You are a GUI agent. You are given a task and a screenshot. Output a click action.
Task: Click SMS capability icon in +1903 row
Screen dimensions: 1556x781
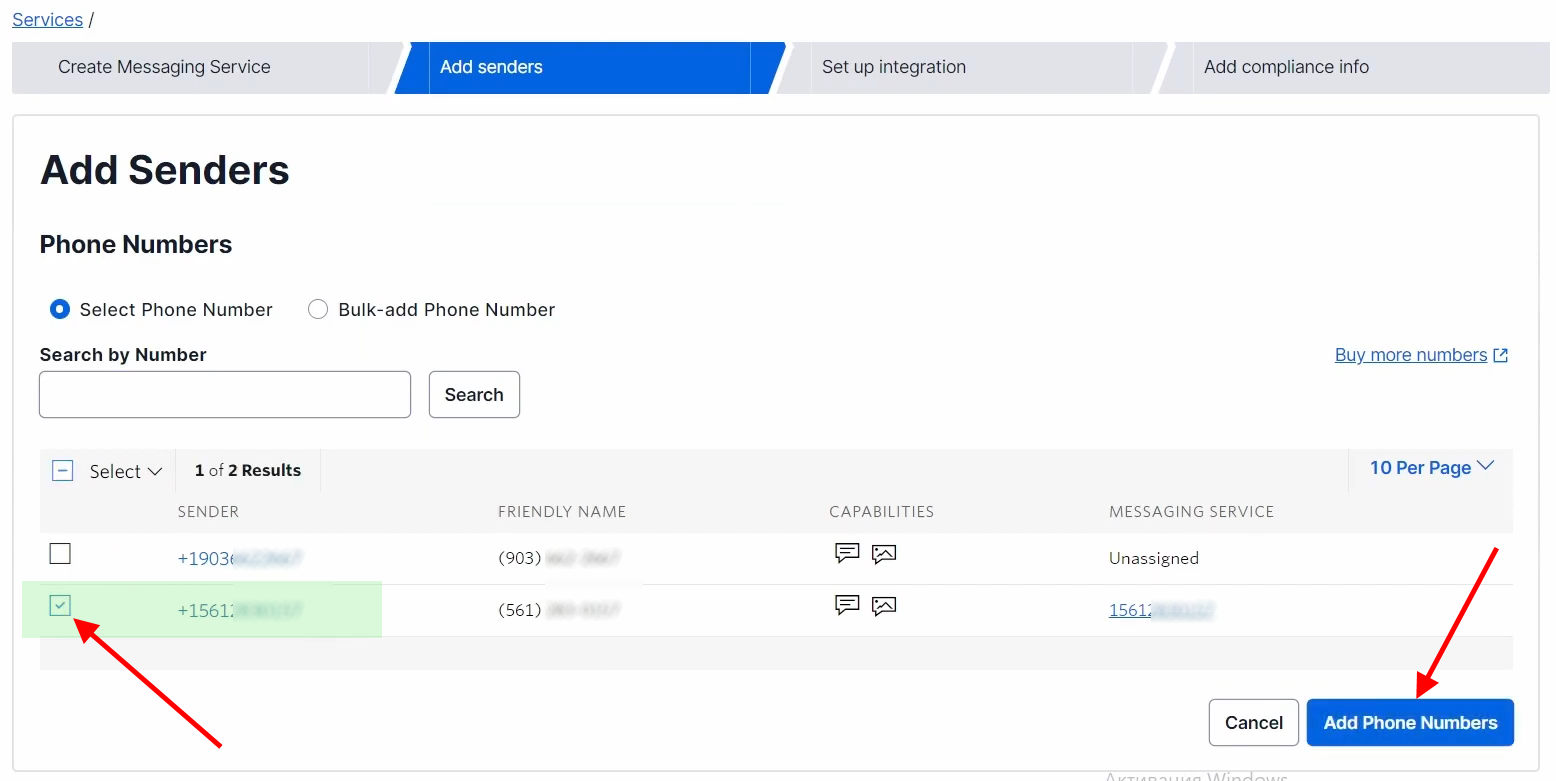click(x=847, y=553)
